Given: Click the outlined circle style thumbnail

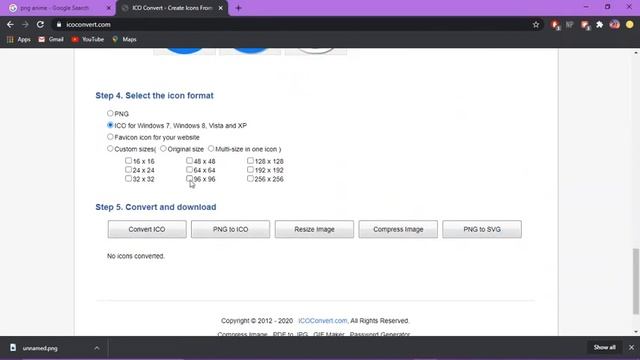Looking at the screenshot, I should (316, 51).
